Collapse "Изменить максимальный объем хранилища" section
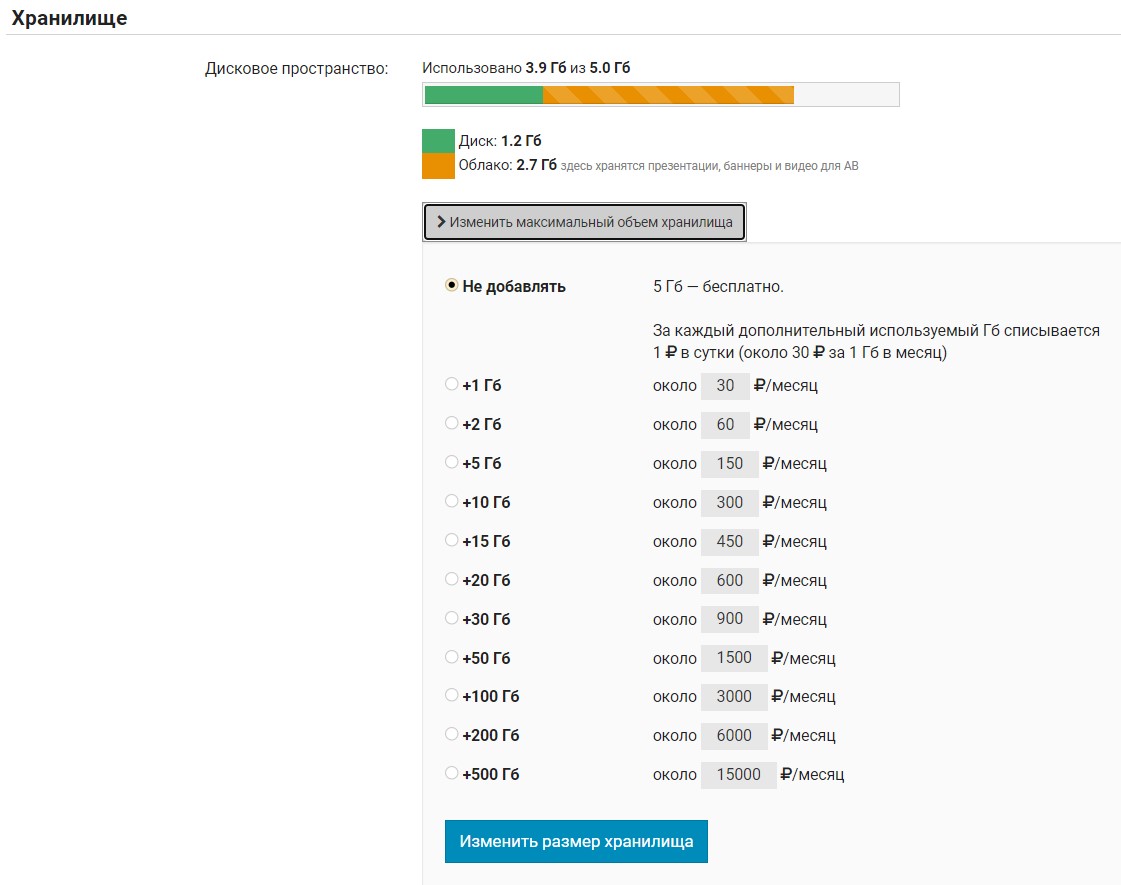 point(584,222)
